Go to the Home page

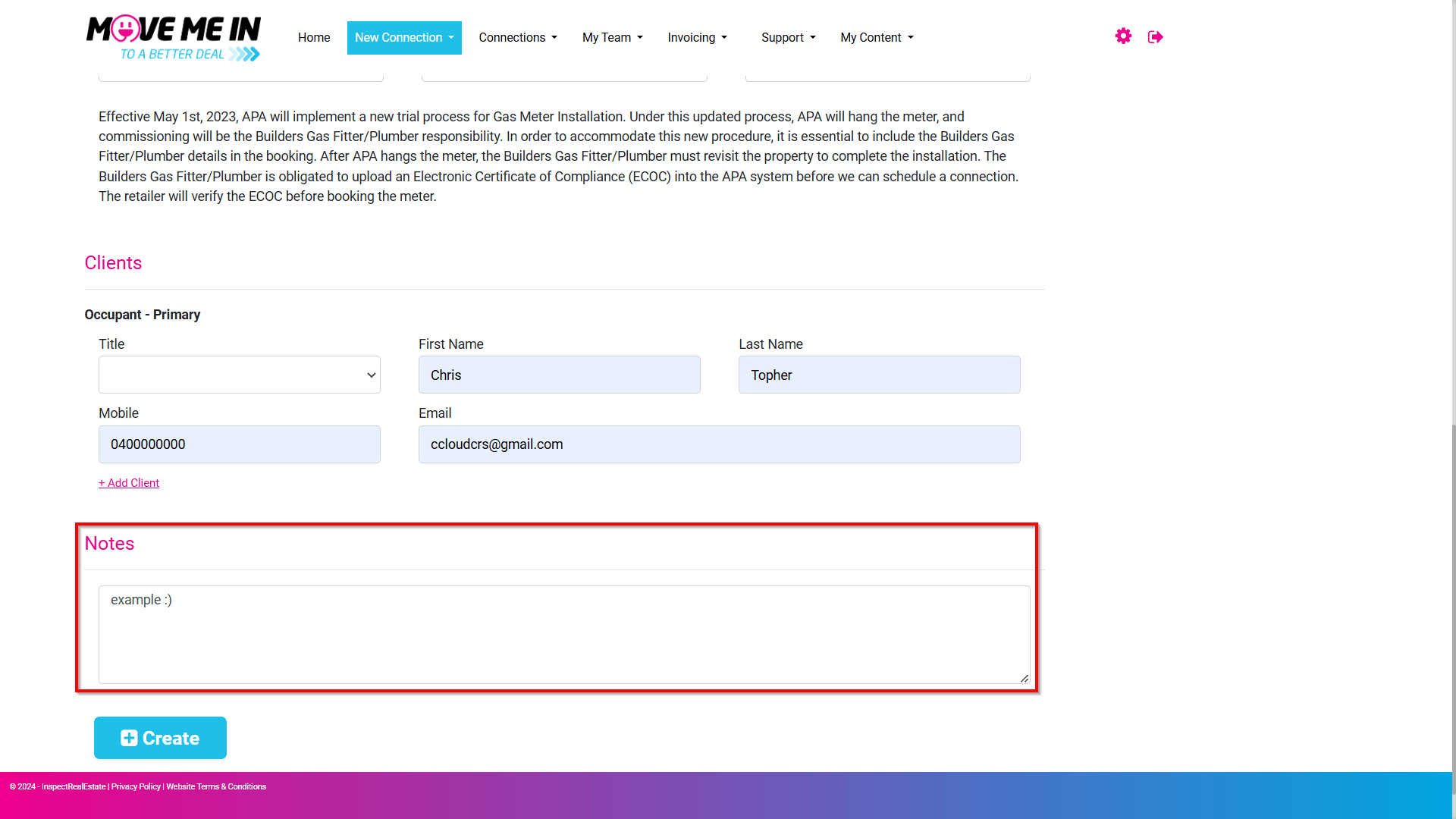[x=314, y=38]
